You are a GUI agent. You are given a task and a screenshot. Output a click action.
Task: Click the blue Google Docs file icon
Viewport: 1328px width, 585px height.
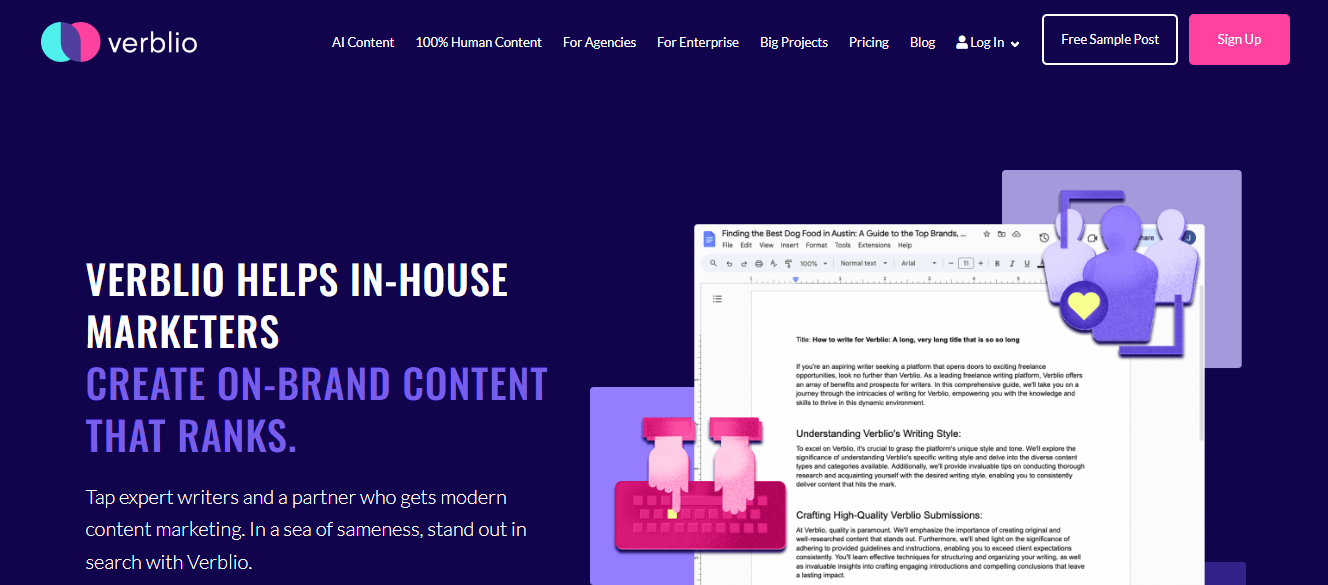click(x=709, y=238)
